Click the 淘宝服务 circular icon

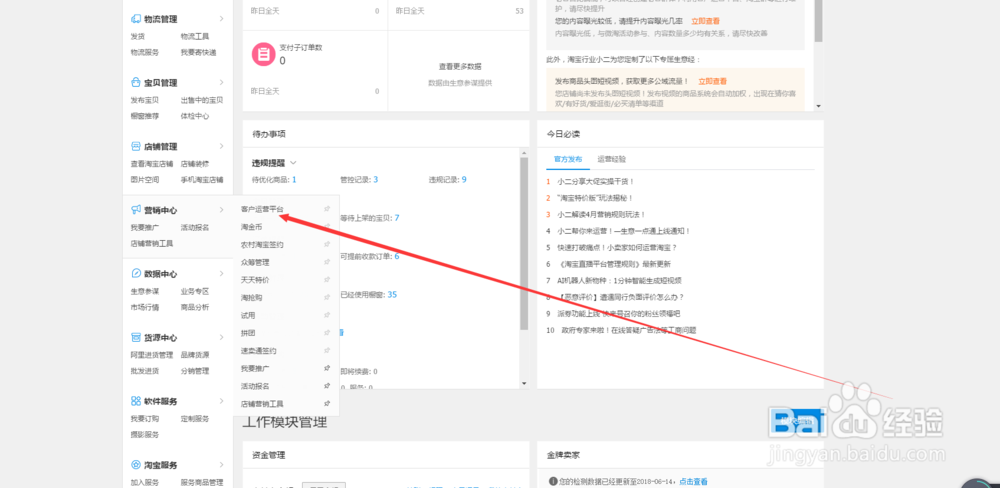pos(136,465)
